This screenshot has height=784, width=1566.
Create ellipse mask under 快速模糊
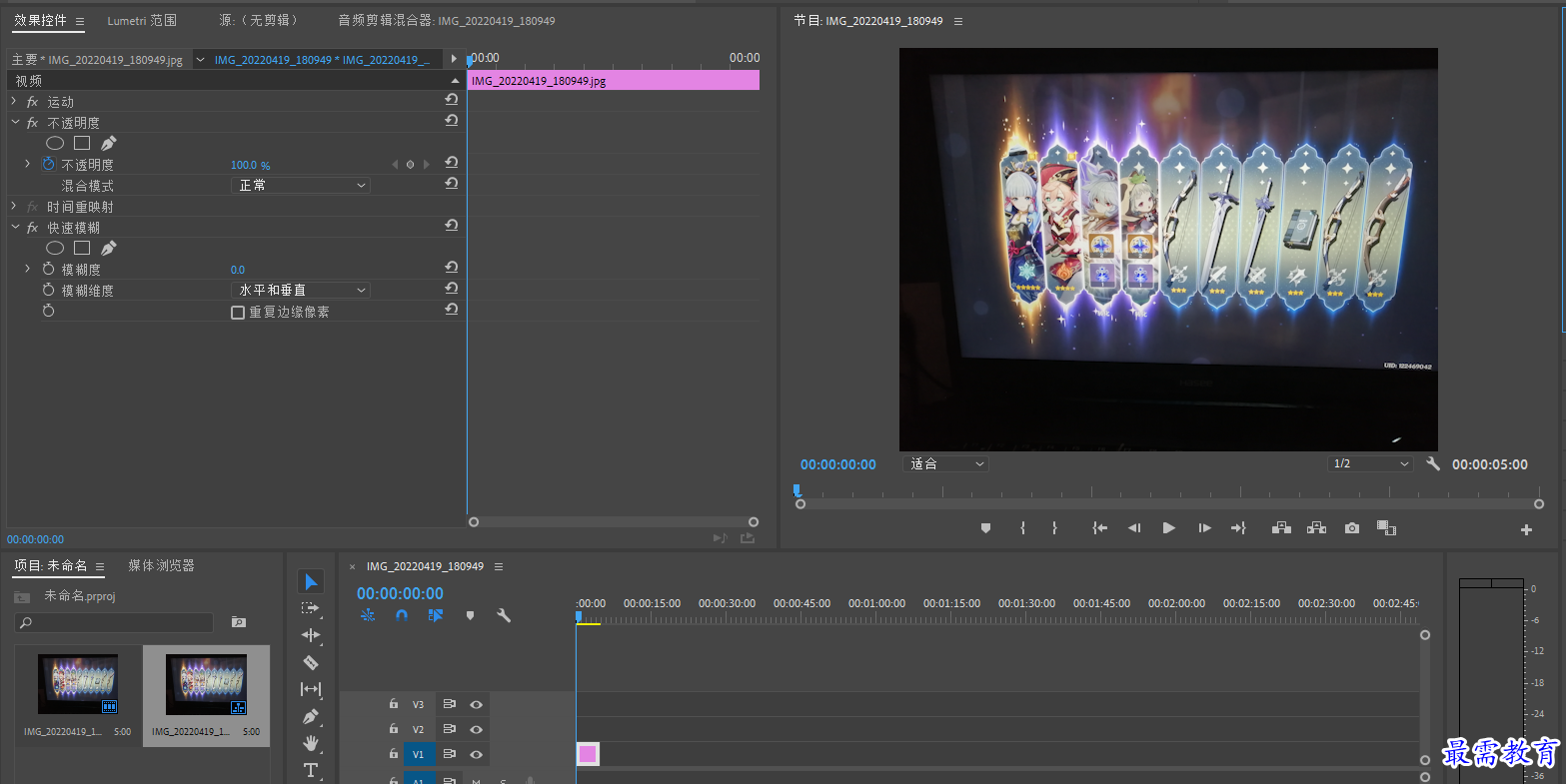(x=55, y=248)
